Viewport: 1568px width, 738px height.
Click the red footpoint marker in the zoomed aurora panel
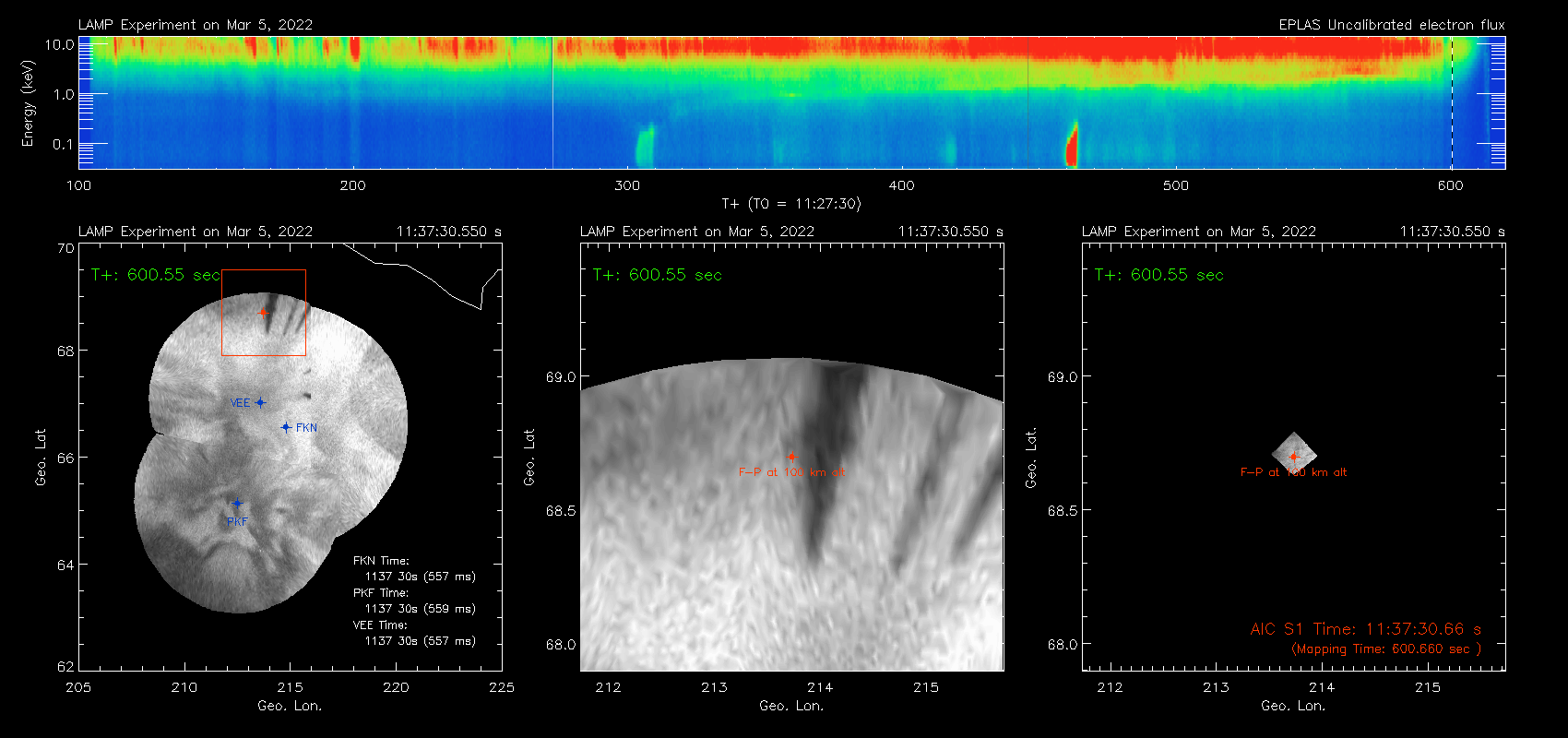791,457
